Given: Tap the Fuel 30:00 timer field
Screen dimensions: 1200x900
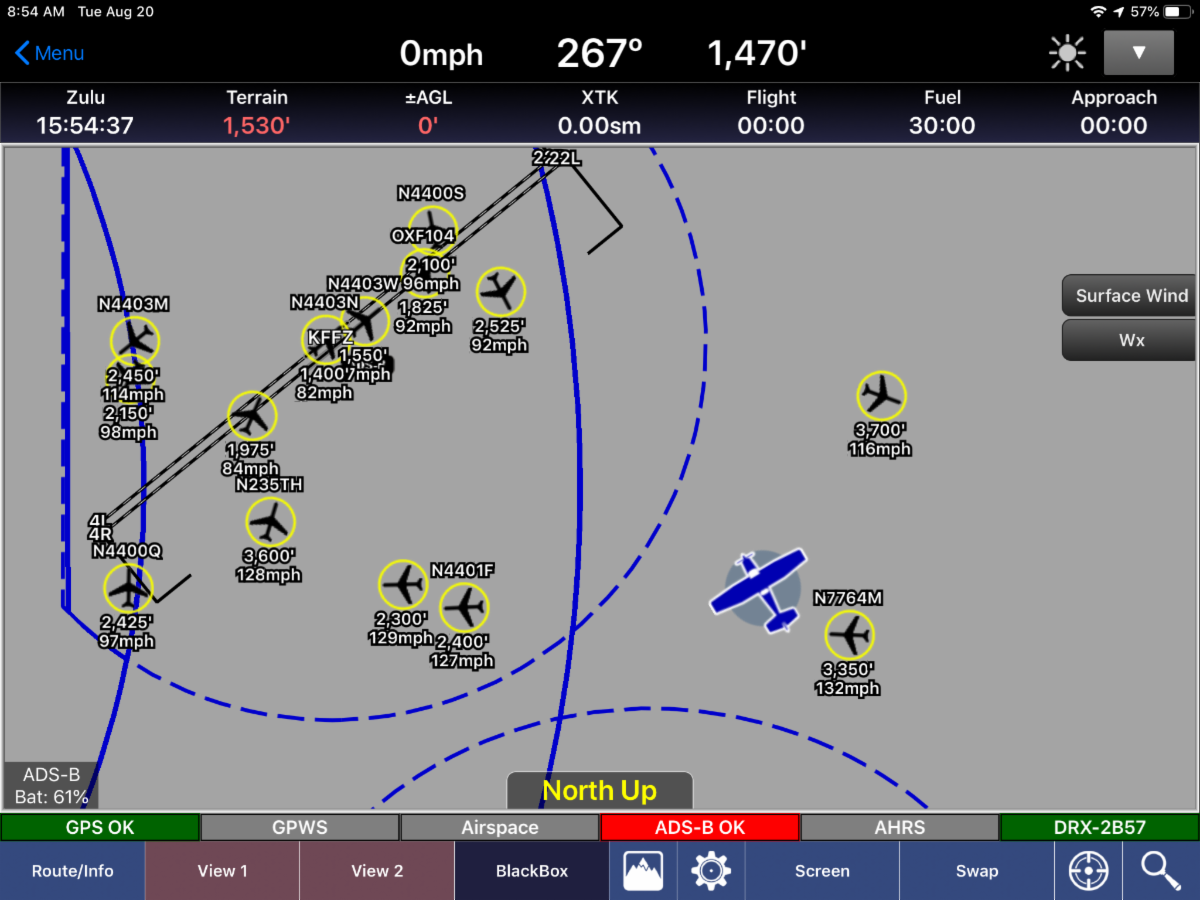Looking at the screenshot, I should 942,112.
